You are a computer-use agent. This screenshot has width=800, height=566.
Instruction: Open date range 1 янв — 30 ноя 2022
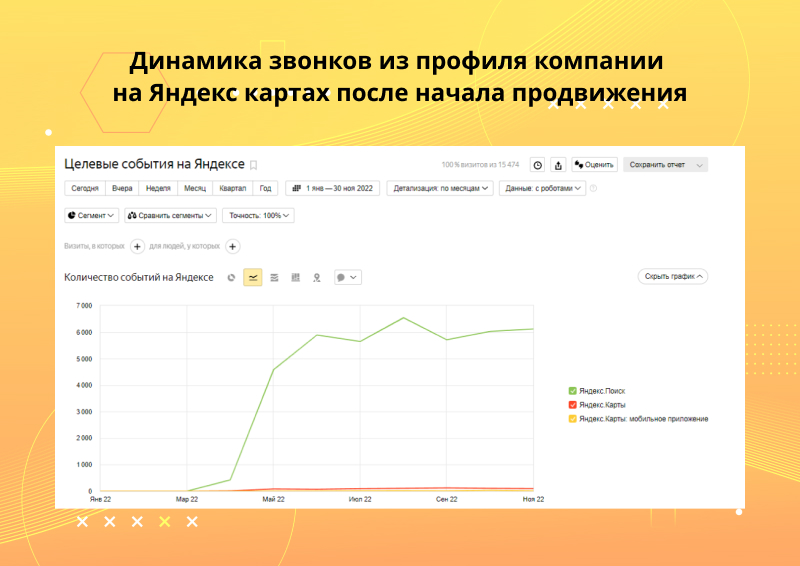tap(332, 188)
